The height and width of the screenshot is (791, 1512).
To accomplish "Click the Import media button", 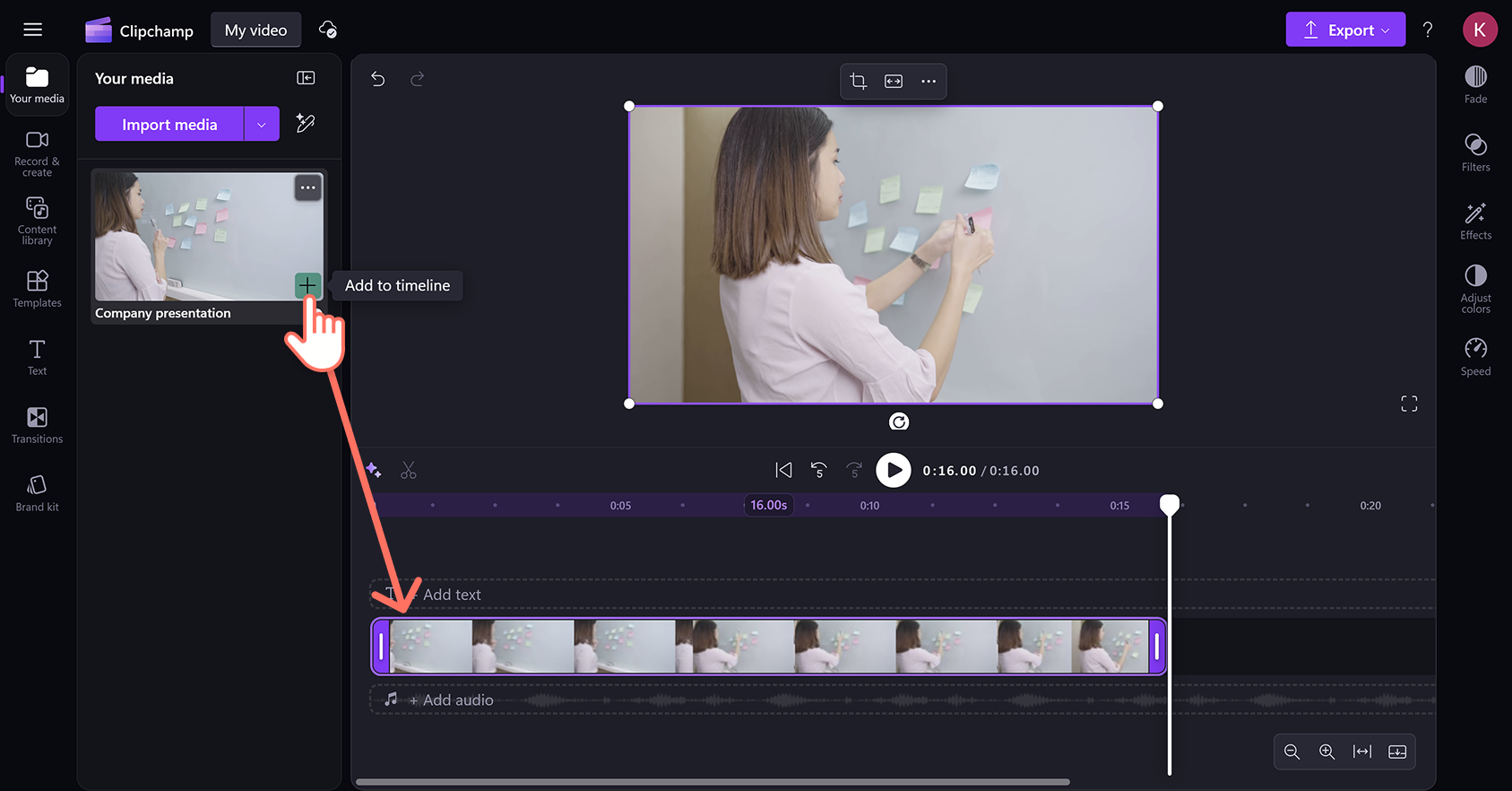I will click(x=169, y=125).
